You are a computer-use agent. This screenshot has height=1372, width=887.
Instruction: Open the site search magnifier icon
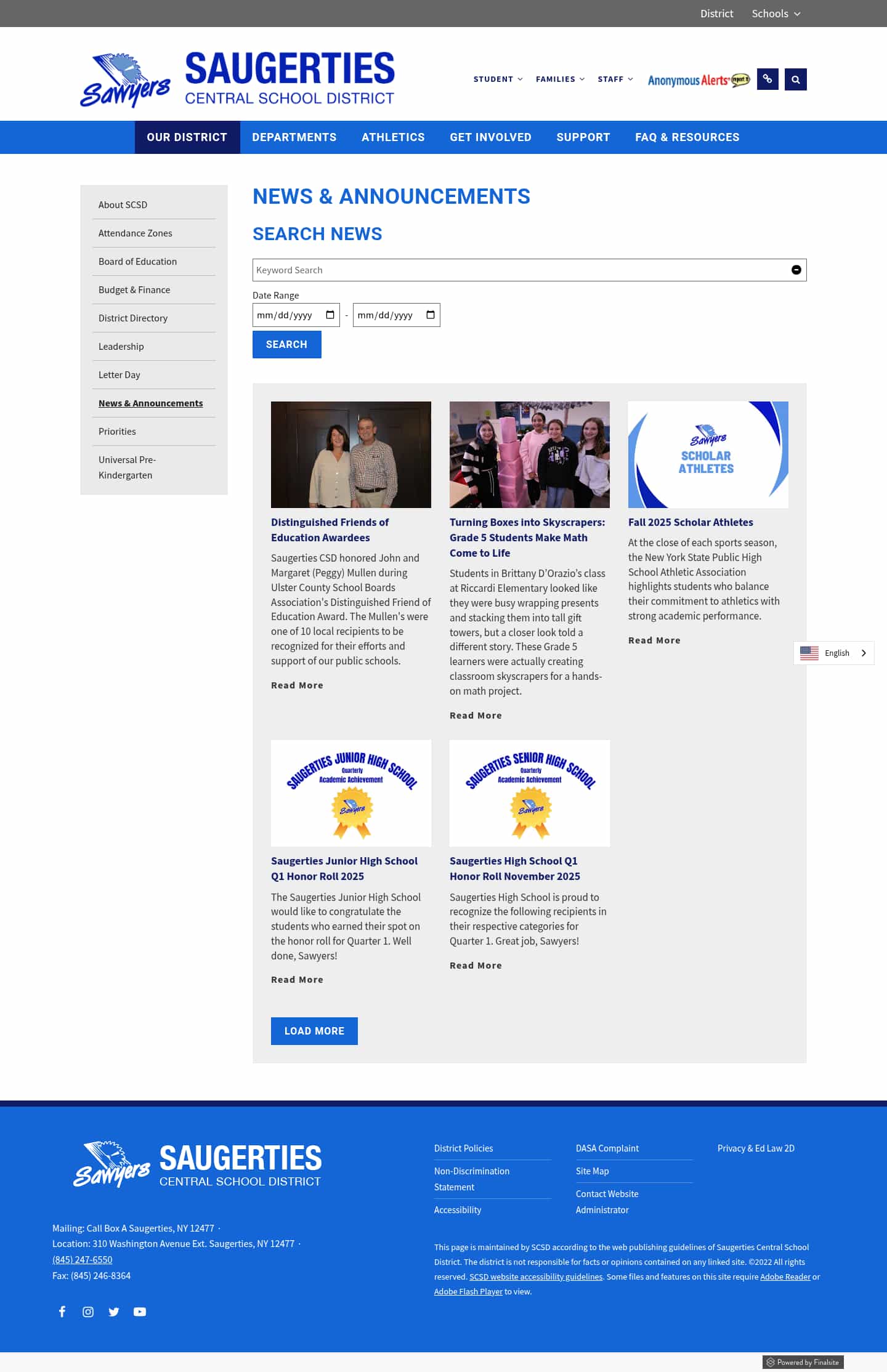click(x=795, y=79)
